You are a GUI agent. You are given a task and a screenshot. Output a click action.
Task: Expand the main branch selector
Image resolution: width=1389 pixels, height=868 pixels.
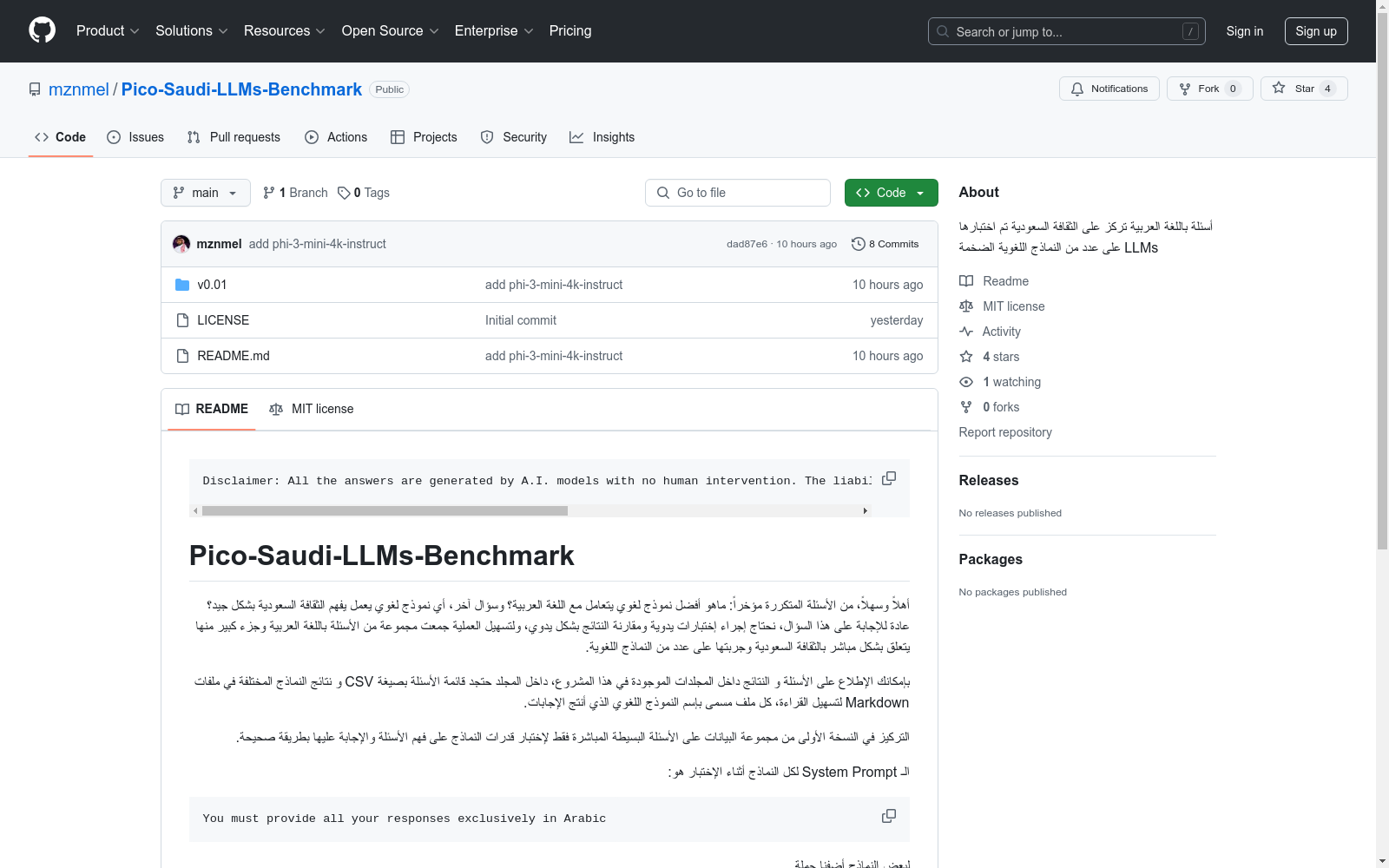click(206, 193)
